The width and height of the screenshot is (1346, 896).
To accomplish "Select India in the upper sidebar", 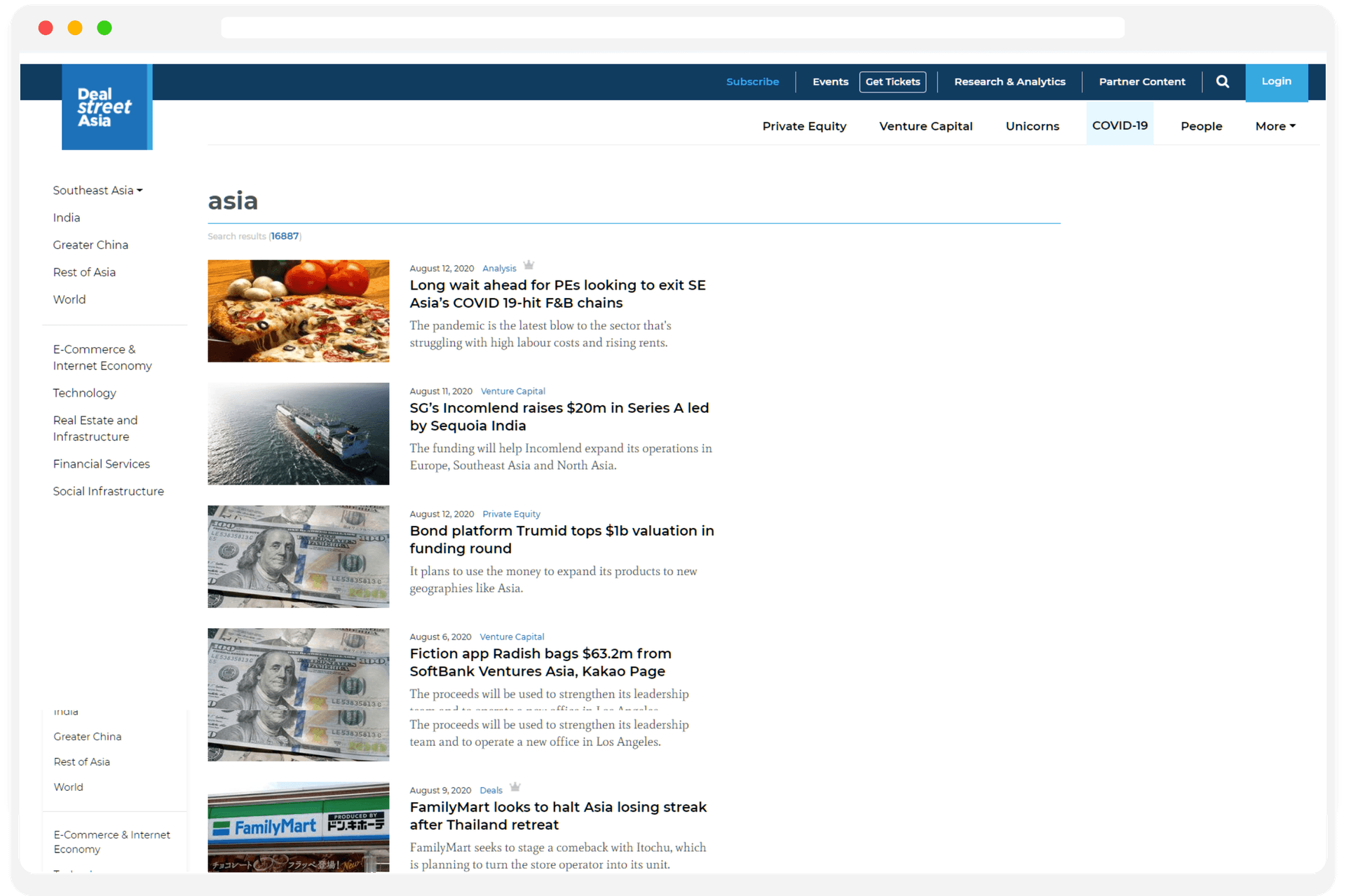I will pyautogui.click(x=67, y=217).
